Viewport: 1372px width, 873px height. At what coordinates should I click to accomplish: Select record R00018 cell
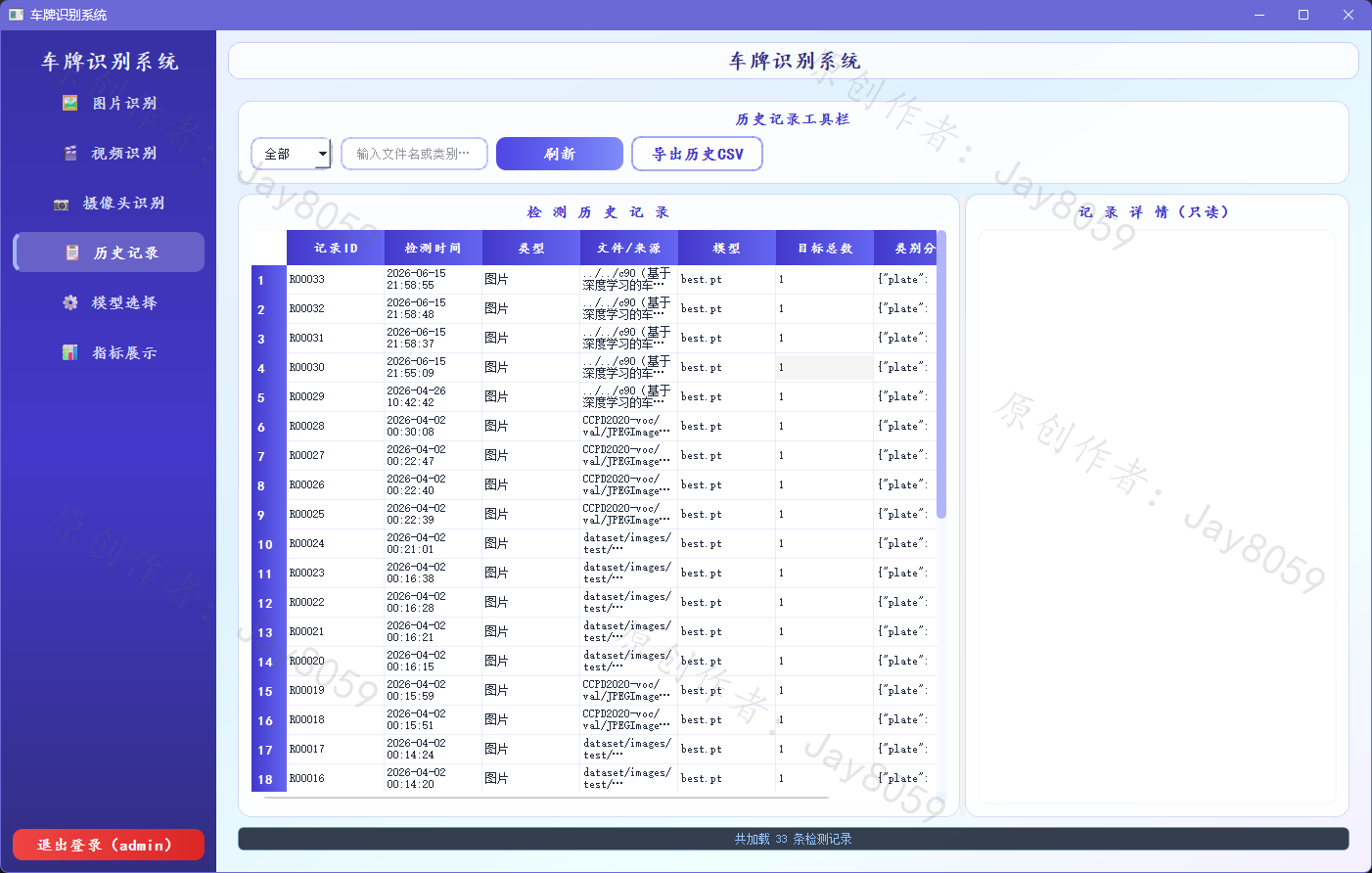coord(336,720)
